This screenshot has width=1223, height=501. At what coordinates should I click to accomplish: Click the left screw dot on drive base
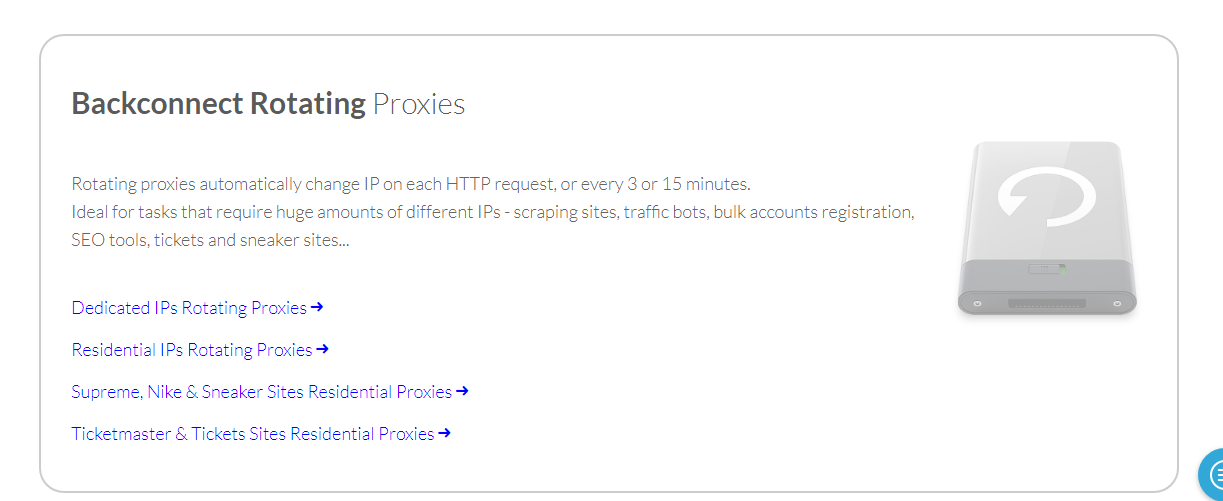pyautogui.click(x=977, y=302)
